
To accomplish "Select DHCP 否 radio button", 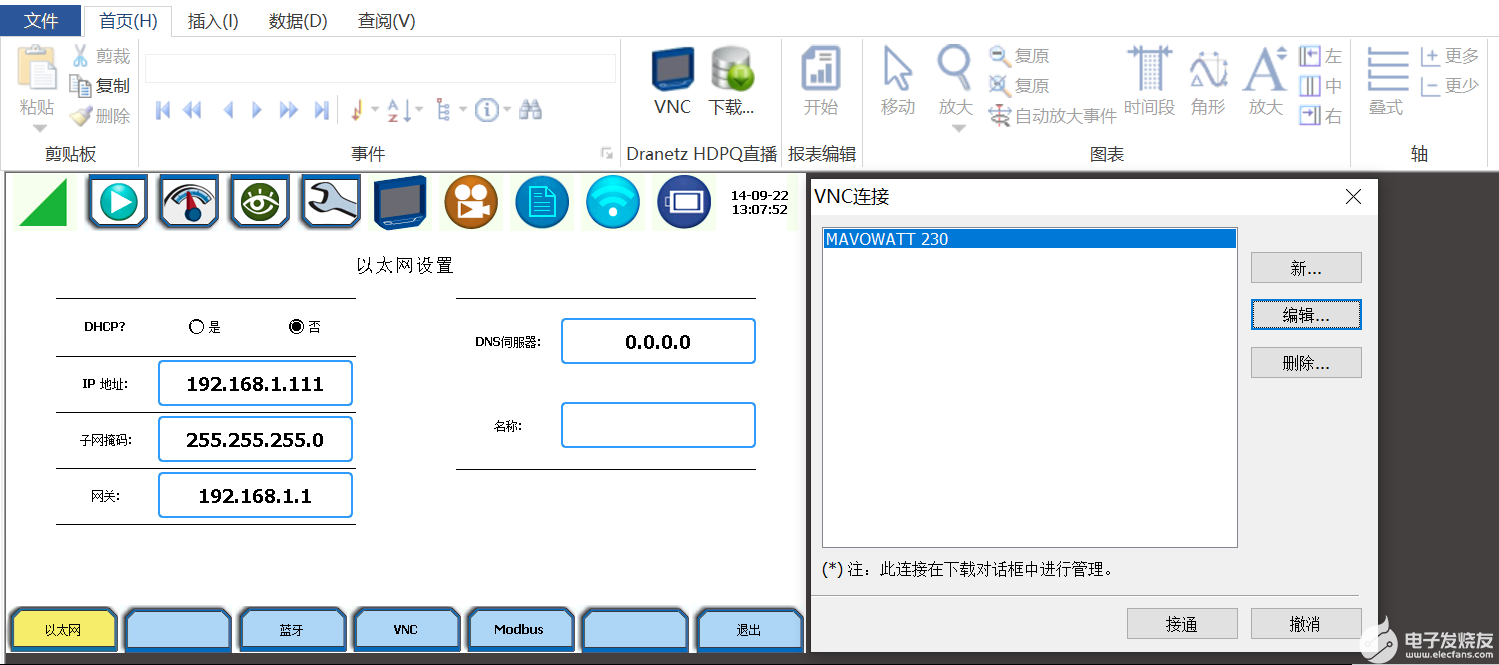I will (296, 327).
